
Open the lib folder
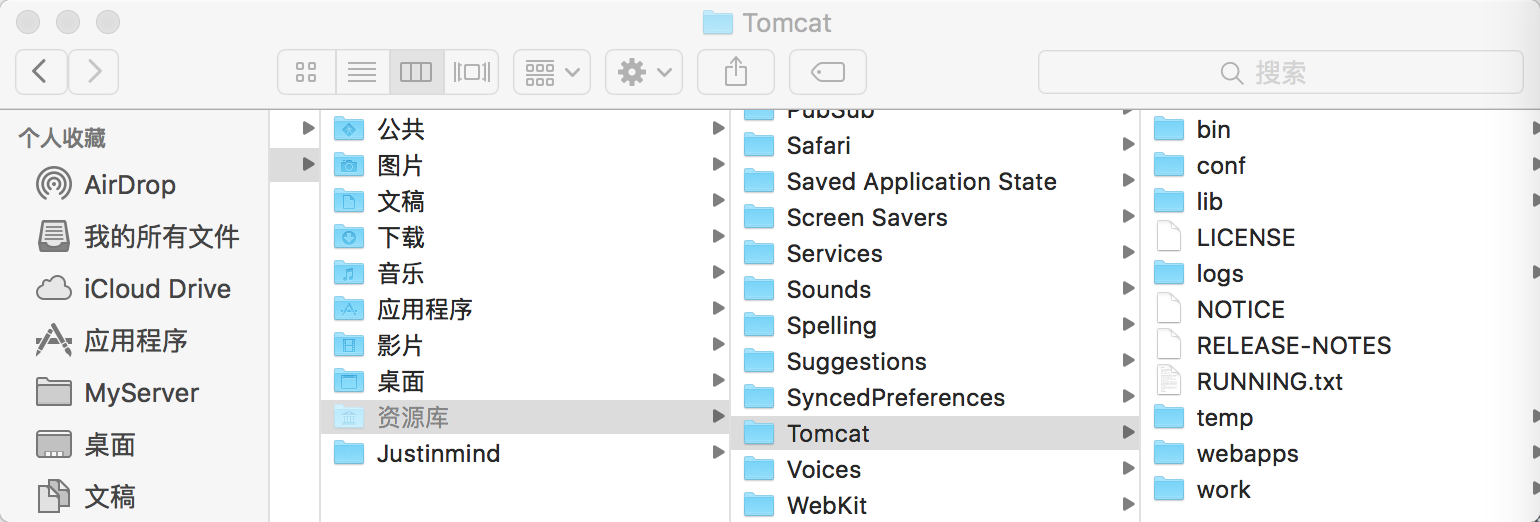pos(1340,201)
